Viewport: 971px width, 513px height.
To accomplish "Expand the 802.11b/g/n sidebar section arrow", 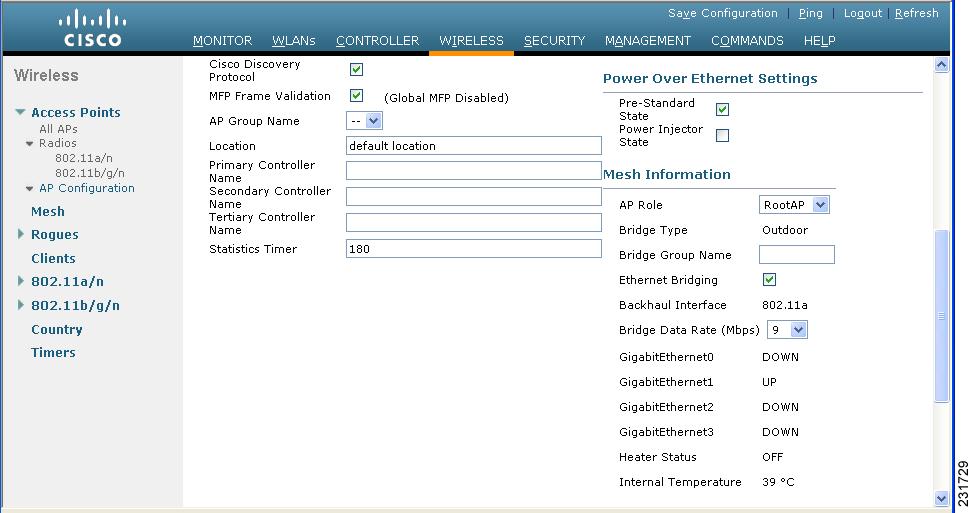I will click(20, 305).
